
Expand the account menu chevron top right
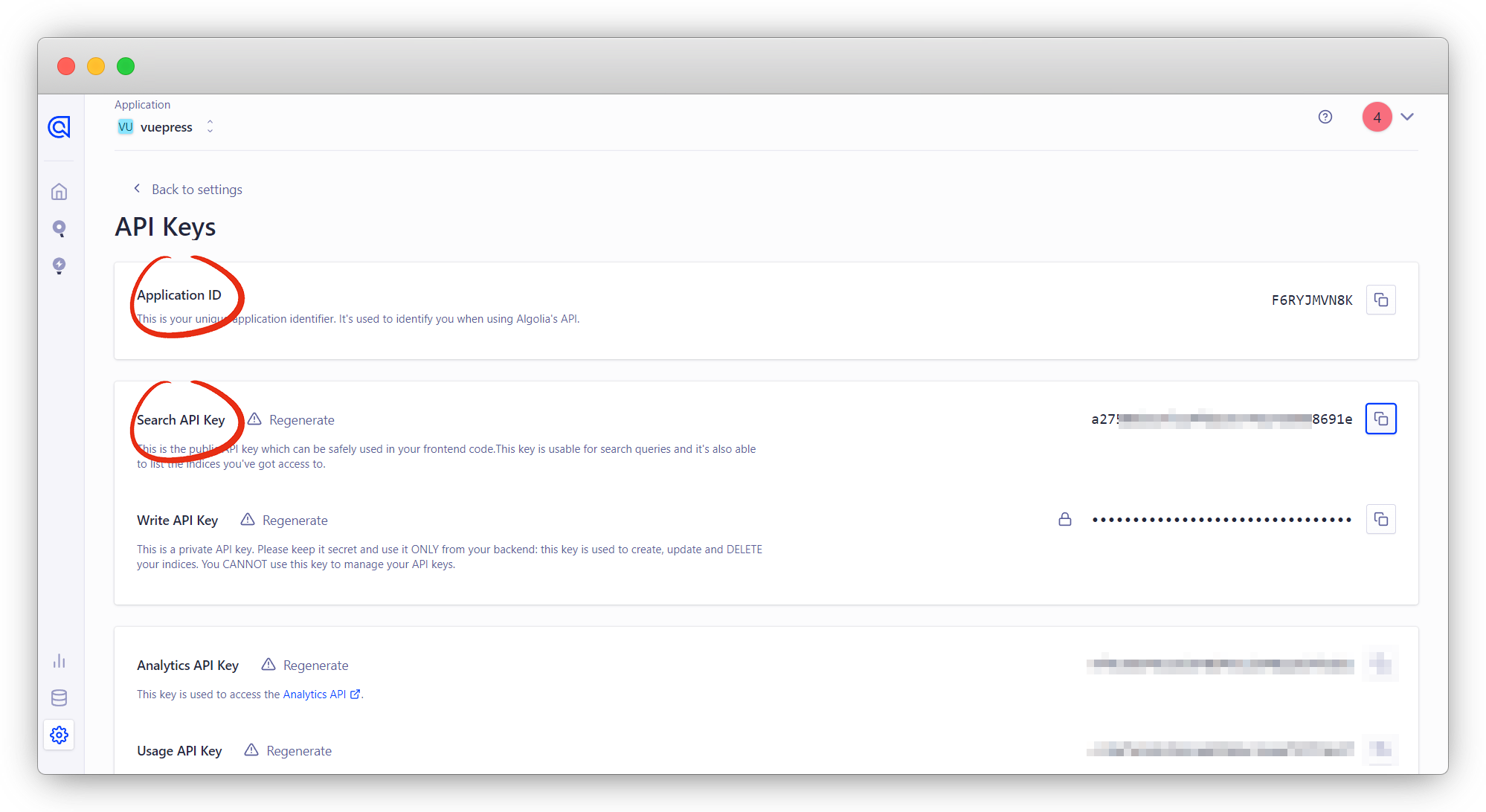pyautogui.click(x=1407, y=117)
